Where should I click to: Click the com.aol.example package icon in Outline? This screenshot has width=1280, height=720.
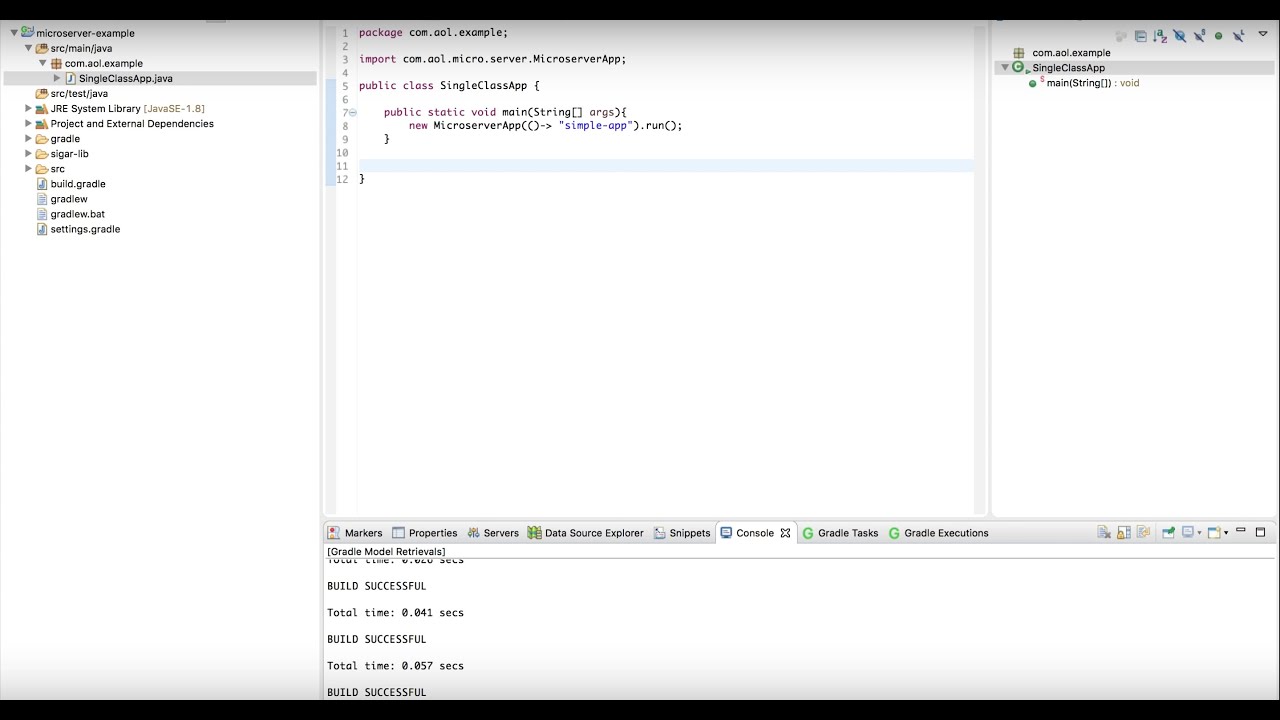pos(1019,53)
